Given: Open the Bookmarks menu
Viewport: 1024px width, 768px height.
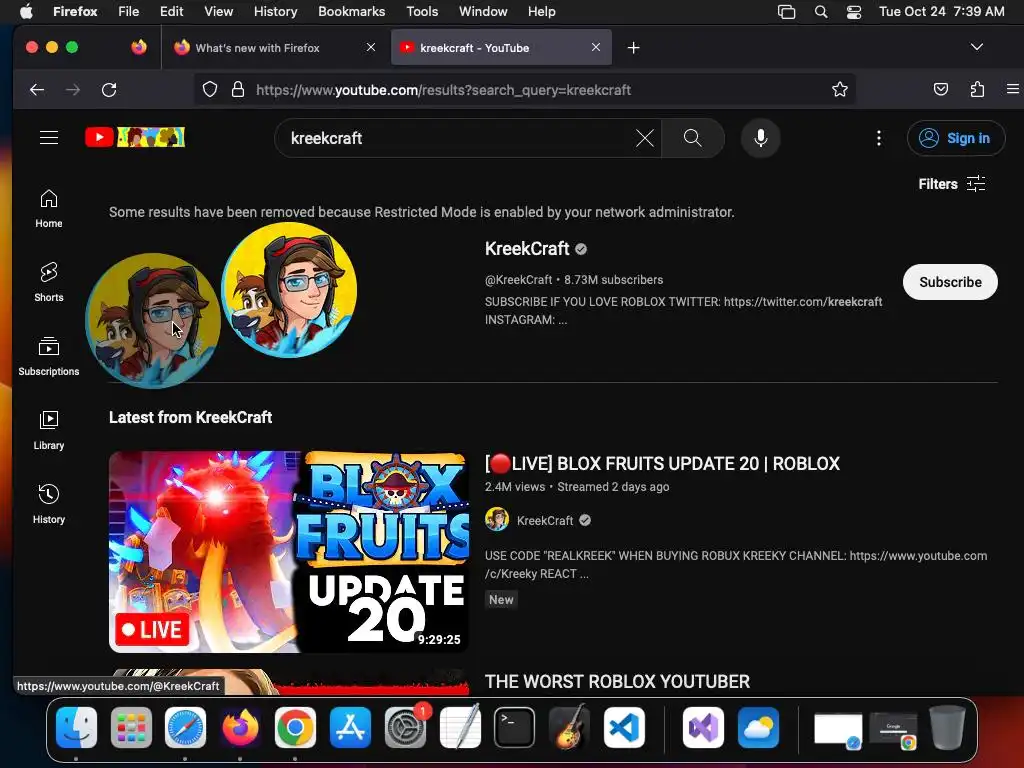Looking at the screenshot, I should [351, 12].
